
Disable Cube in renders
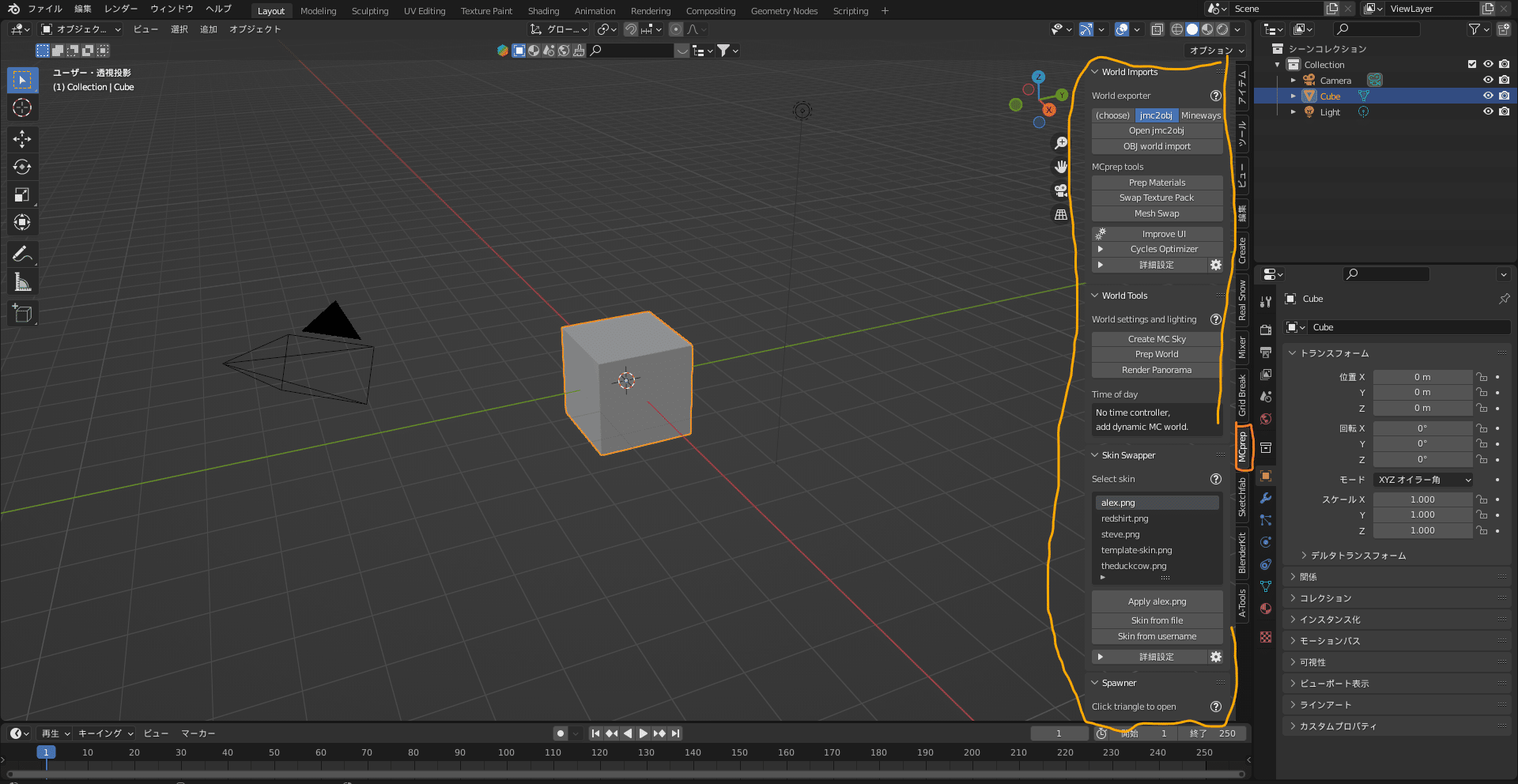pos(1504,96)
